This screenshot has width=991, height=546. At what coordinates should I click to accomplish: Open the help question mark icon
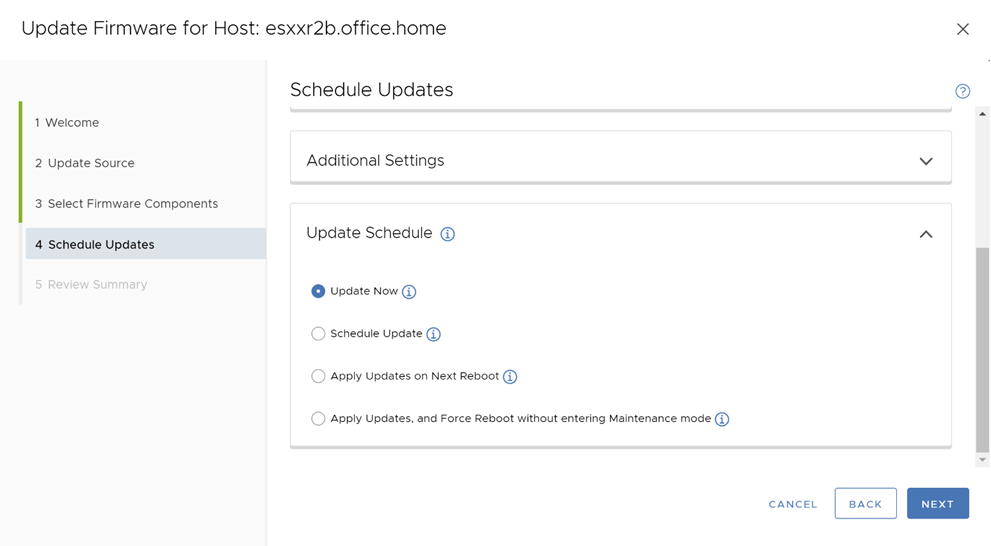coord(962,91)
